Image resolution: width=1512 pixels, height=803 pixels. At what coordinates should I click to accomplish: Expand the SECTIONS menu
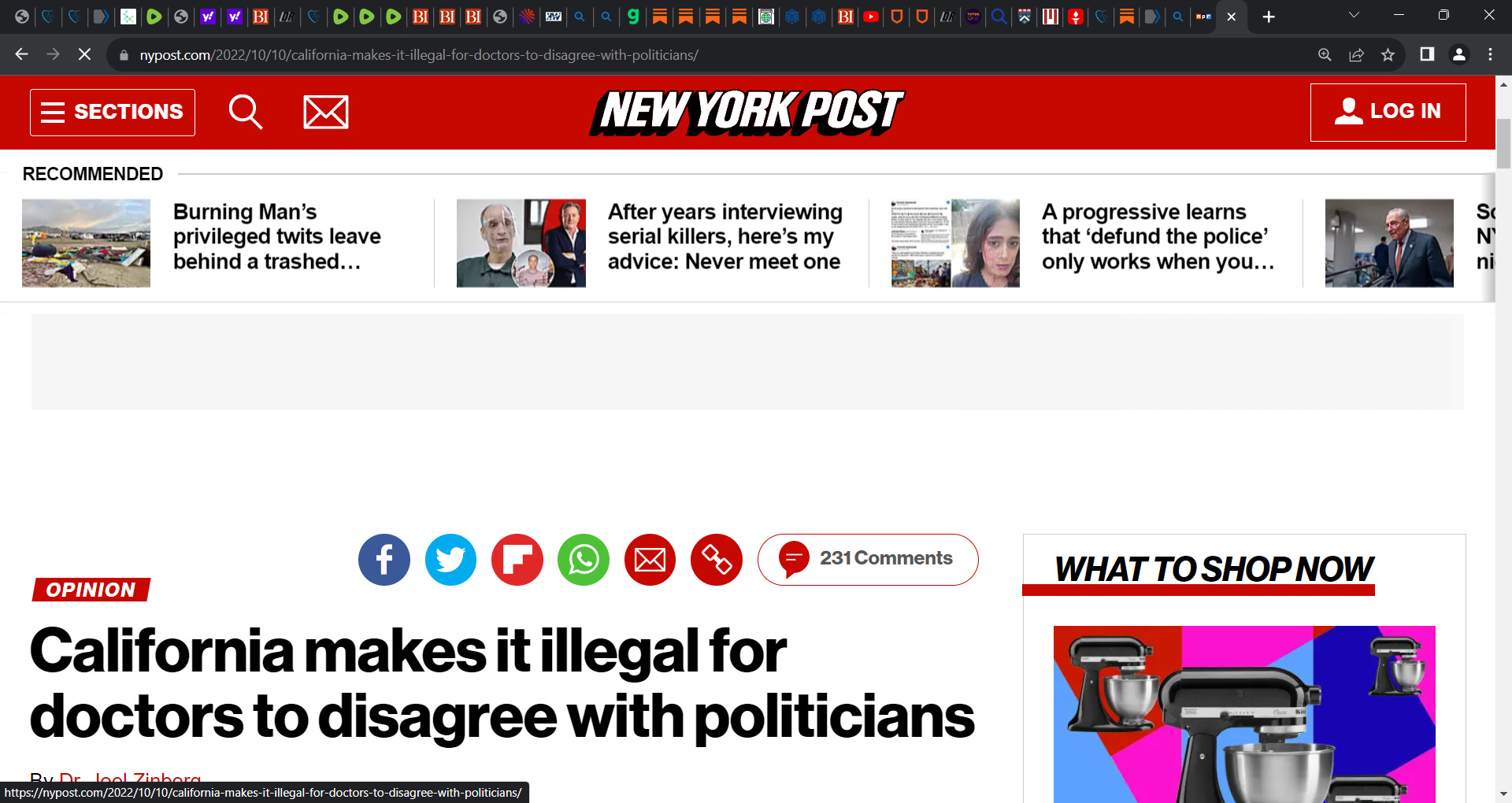(x=113, y=113)
